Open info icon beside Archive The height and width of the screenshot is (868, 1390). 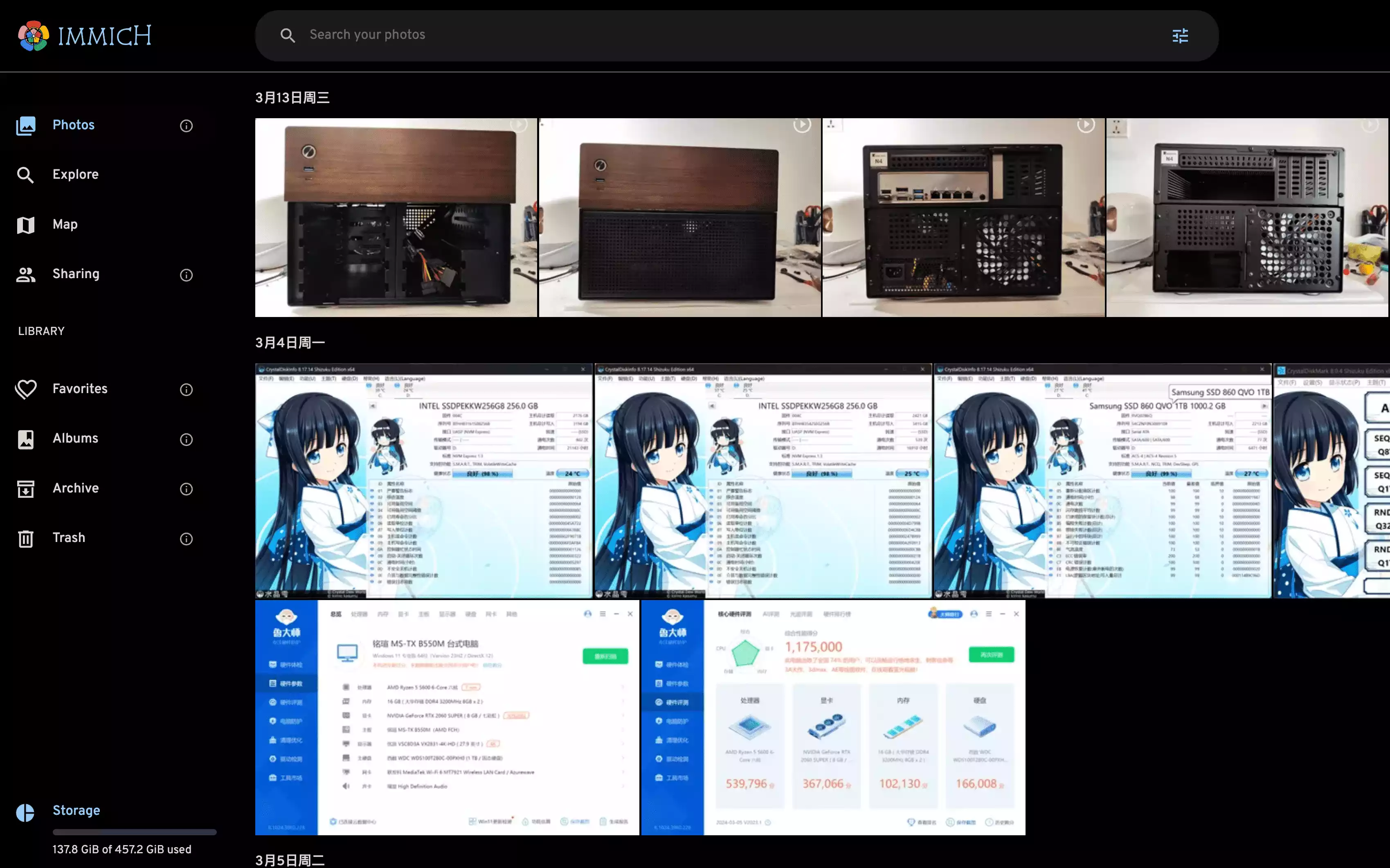pyautogui.click(x=186, y=489)
